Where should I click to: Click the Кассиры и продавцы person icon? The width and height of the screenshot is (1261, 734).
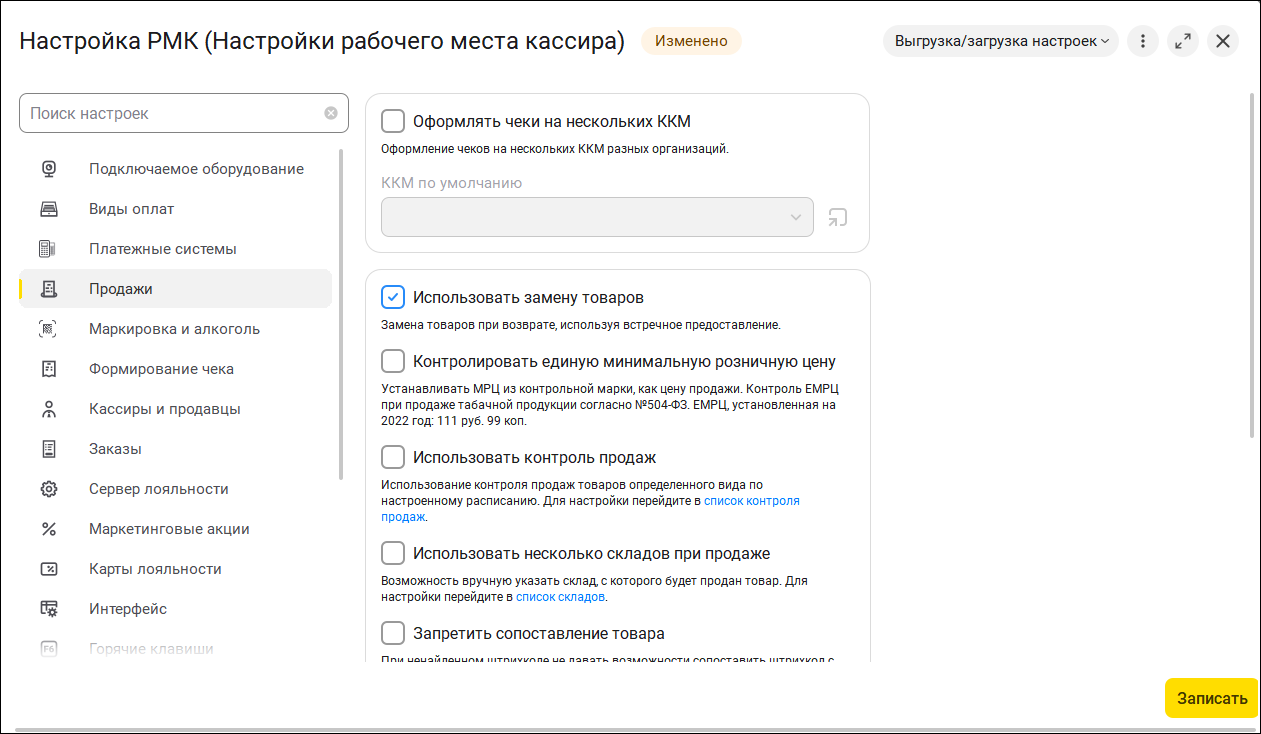click(48, 409)
